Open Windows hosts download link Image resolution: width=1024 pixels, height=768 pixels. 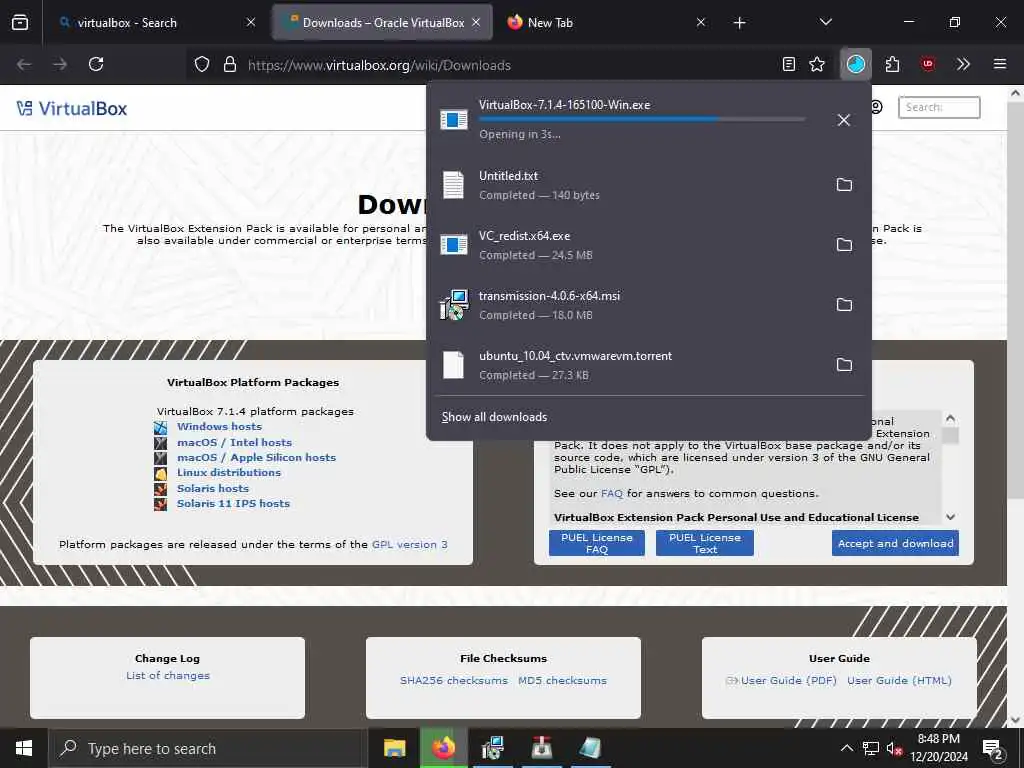coord(219,426)
